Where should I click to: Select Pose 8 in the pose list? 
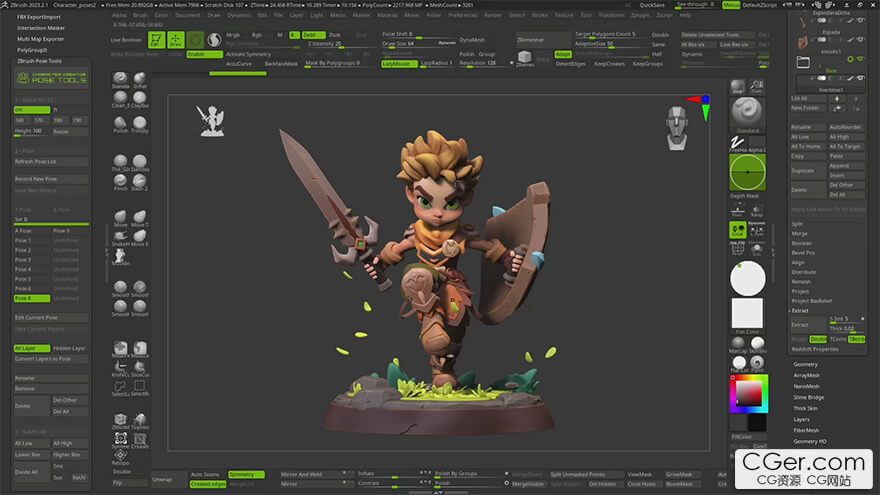click(32, 299)
